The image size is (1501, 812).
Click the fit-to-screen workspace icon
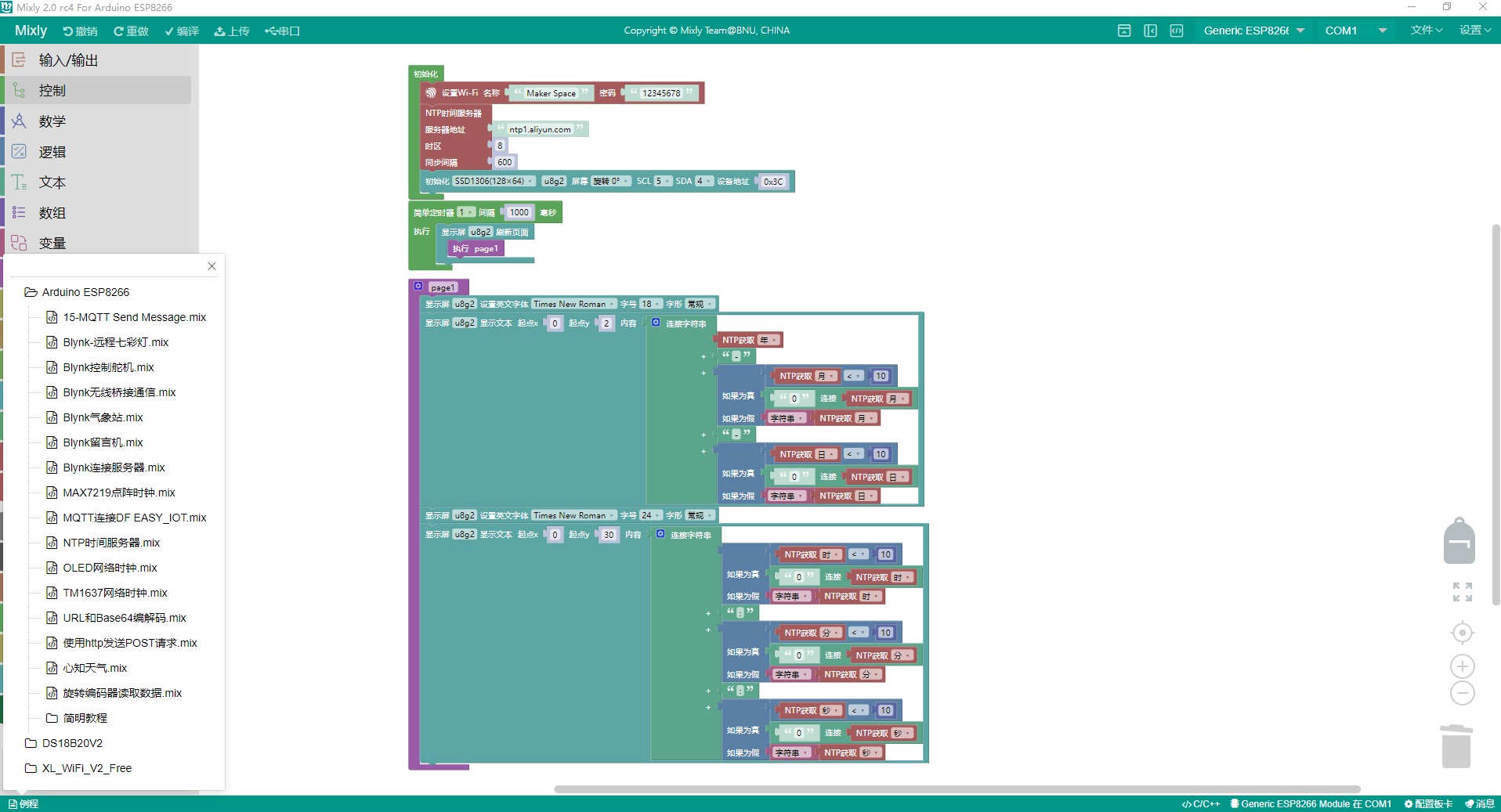pos(1463,592)
